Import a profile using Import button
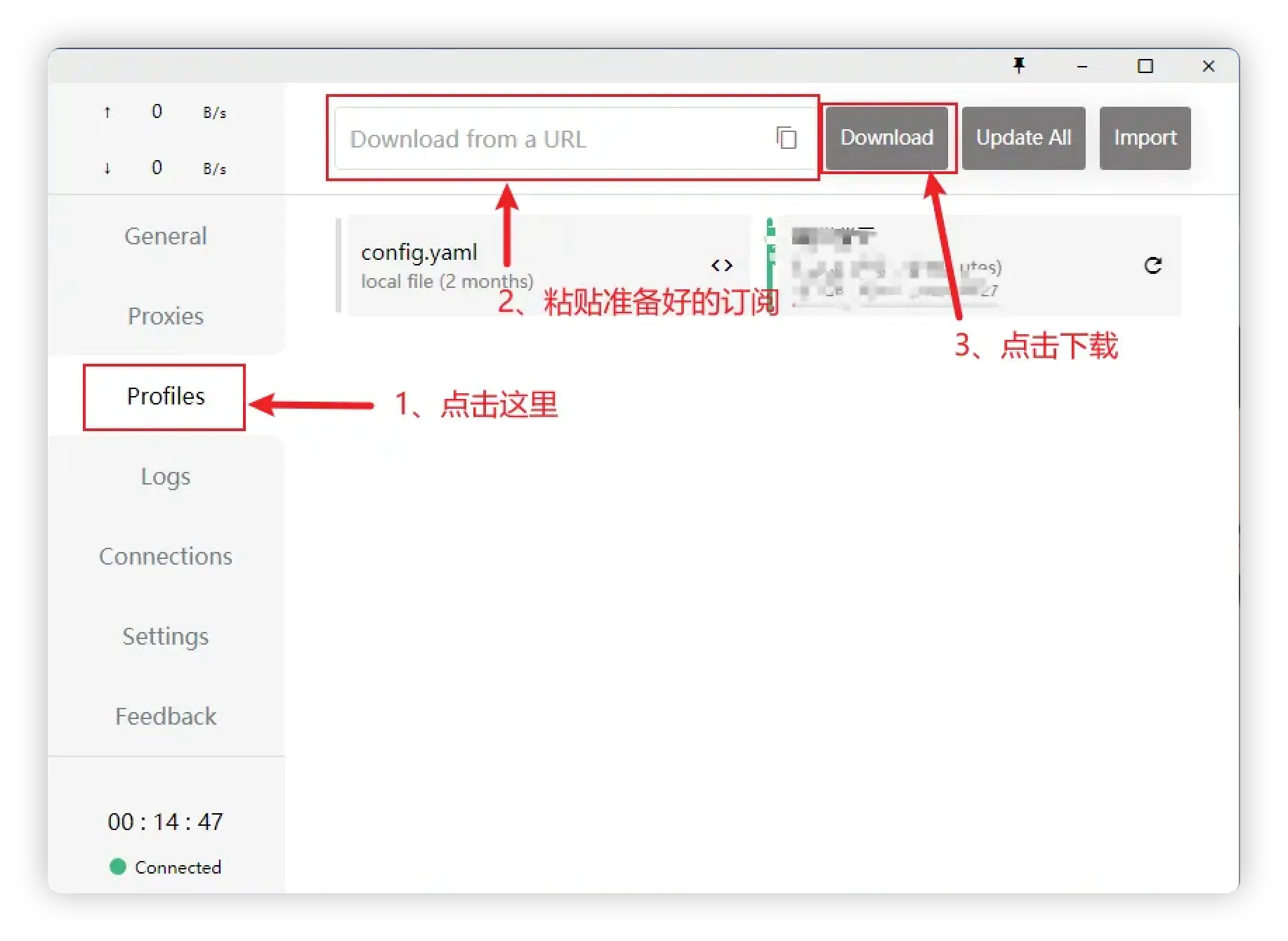 point(1145,138)
